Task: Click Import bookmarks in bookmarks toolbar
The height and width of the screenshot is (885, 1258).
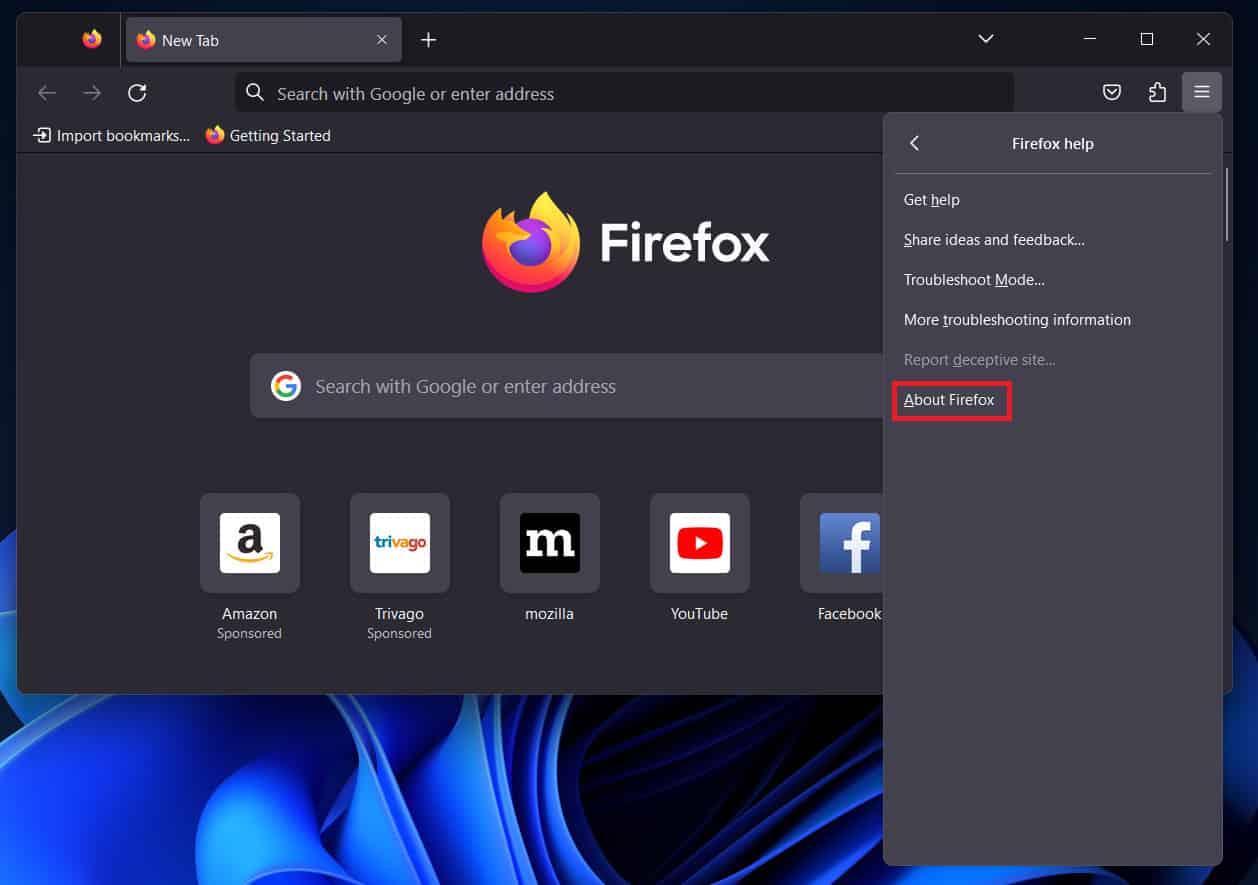Action: point(111,135)
